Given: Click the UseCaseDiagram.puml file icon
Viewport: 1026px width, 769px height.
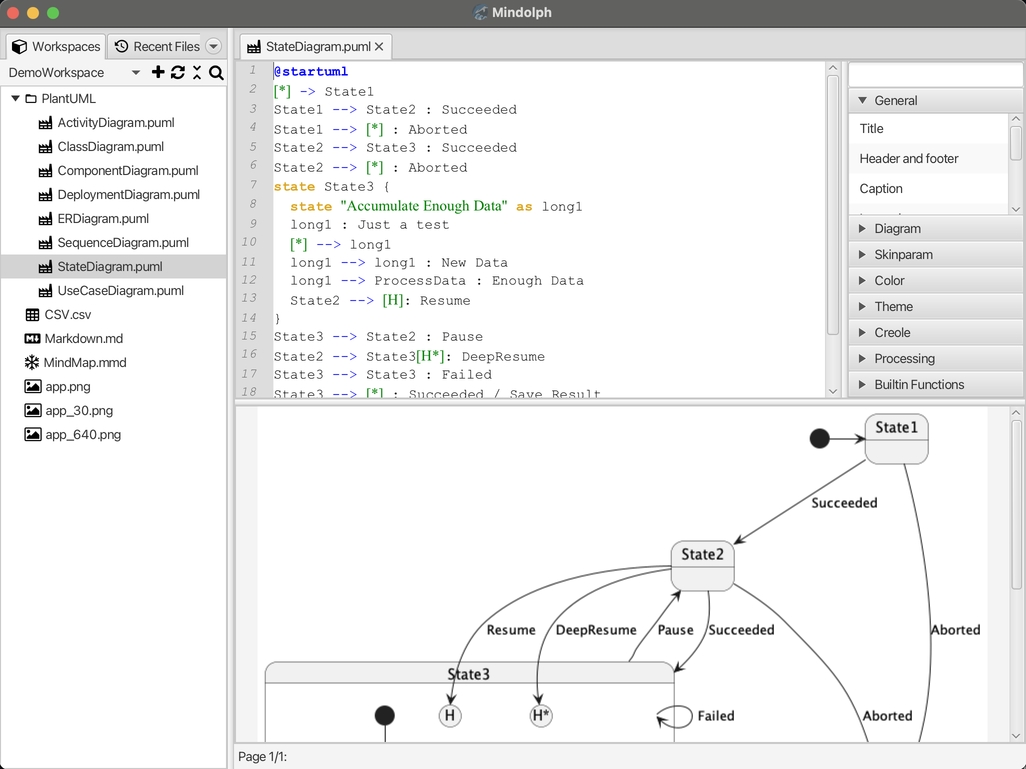Looking at the screenshot, I should [45, 291].
